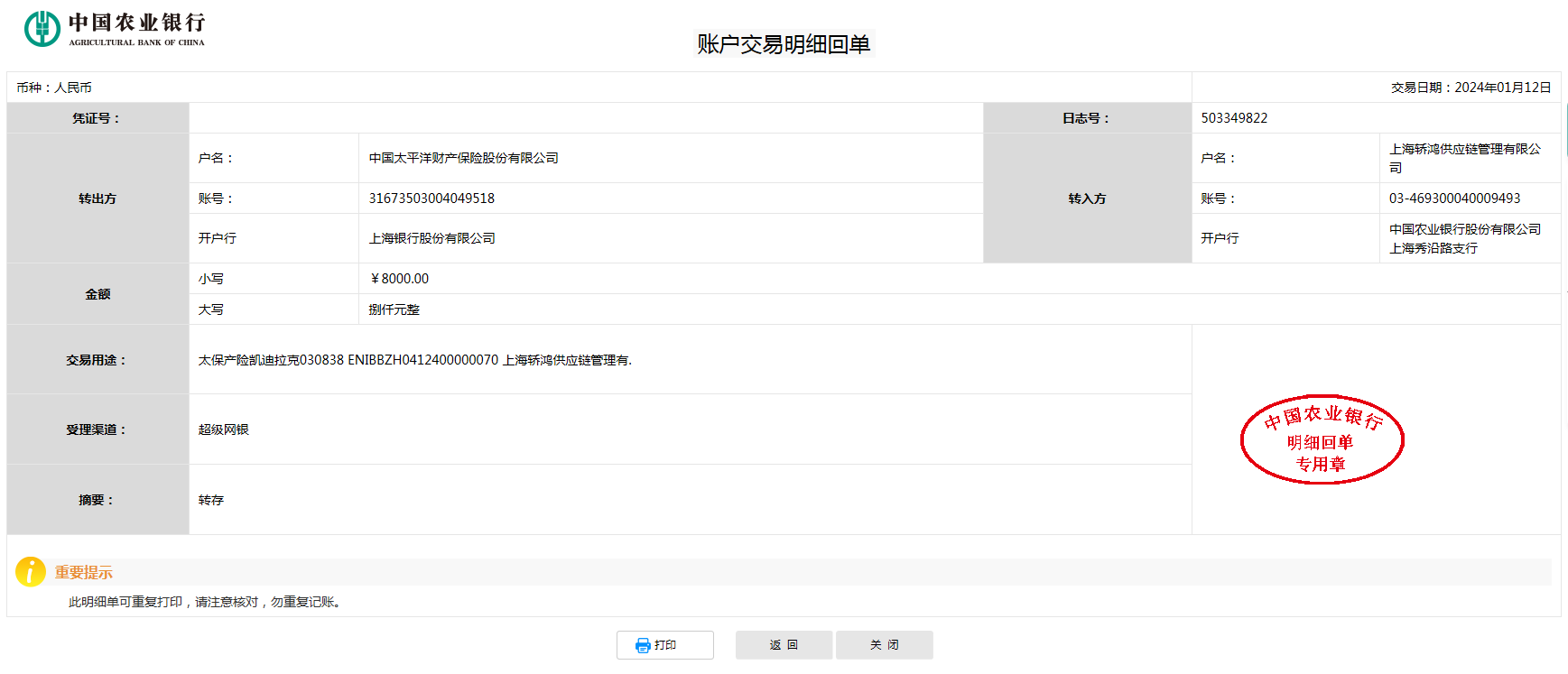Click the 账号 link label under 转入方
This screenshot has height=674, width=1568.
pyautogui.click(x=1217, y=199)
